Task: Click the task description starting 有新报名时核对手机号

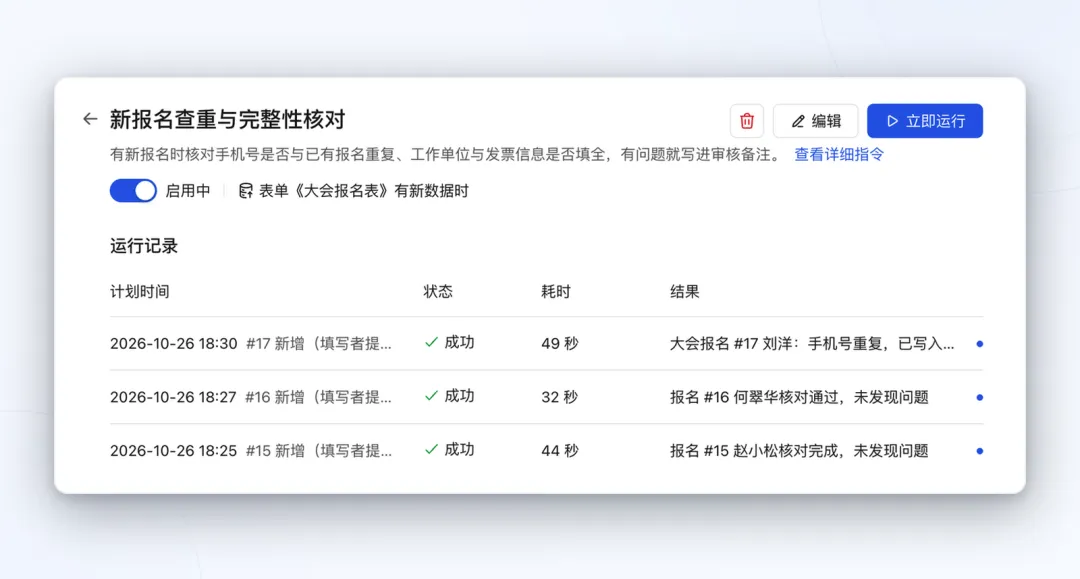Action: click(x=446, y=154)
